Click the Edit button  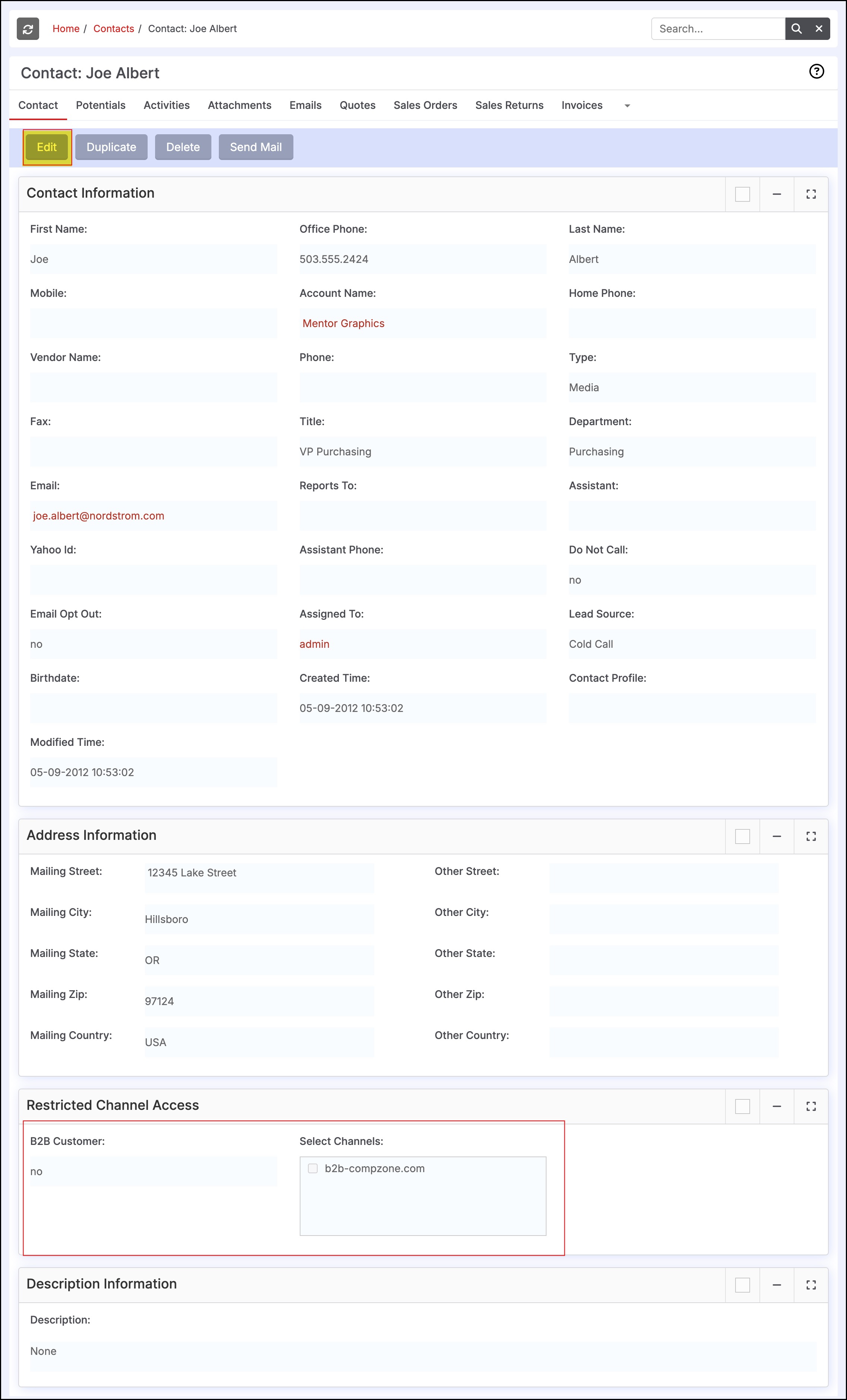tap(47, 147)
